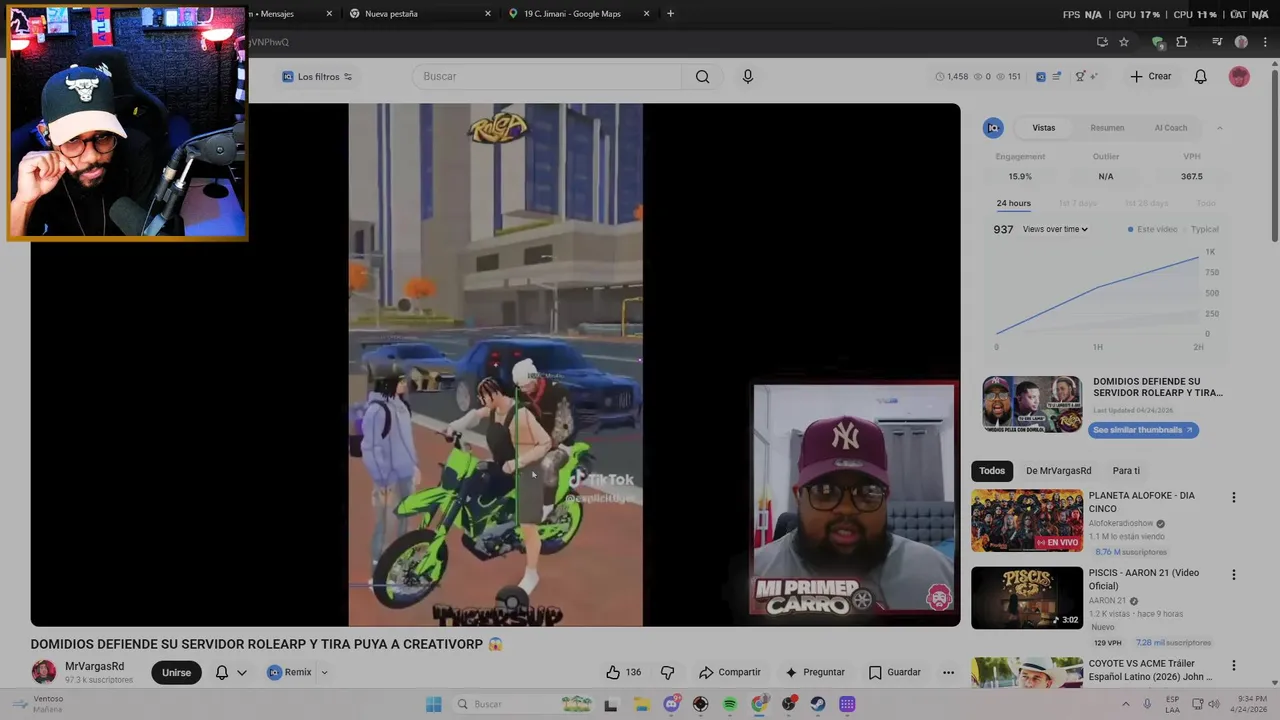Click install app icon in address bar
Screen dimensions: 1280x720
coord(1102,42)
